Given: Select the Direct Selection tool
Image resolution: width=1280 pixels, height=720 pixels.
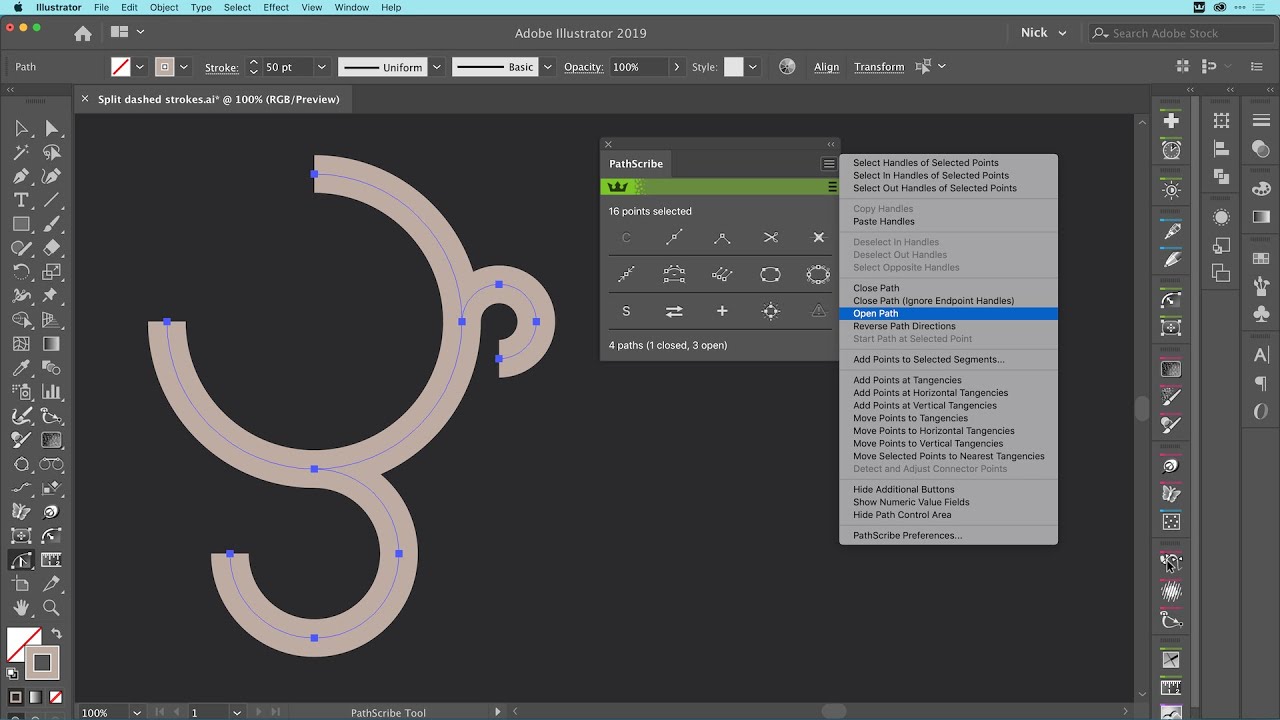Looking at the screenshot, I should (52, 128).
